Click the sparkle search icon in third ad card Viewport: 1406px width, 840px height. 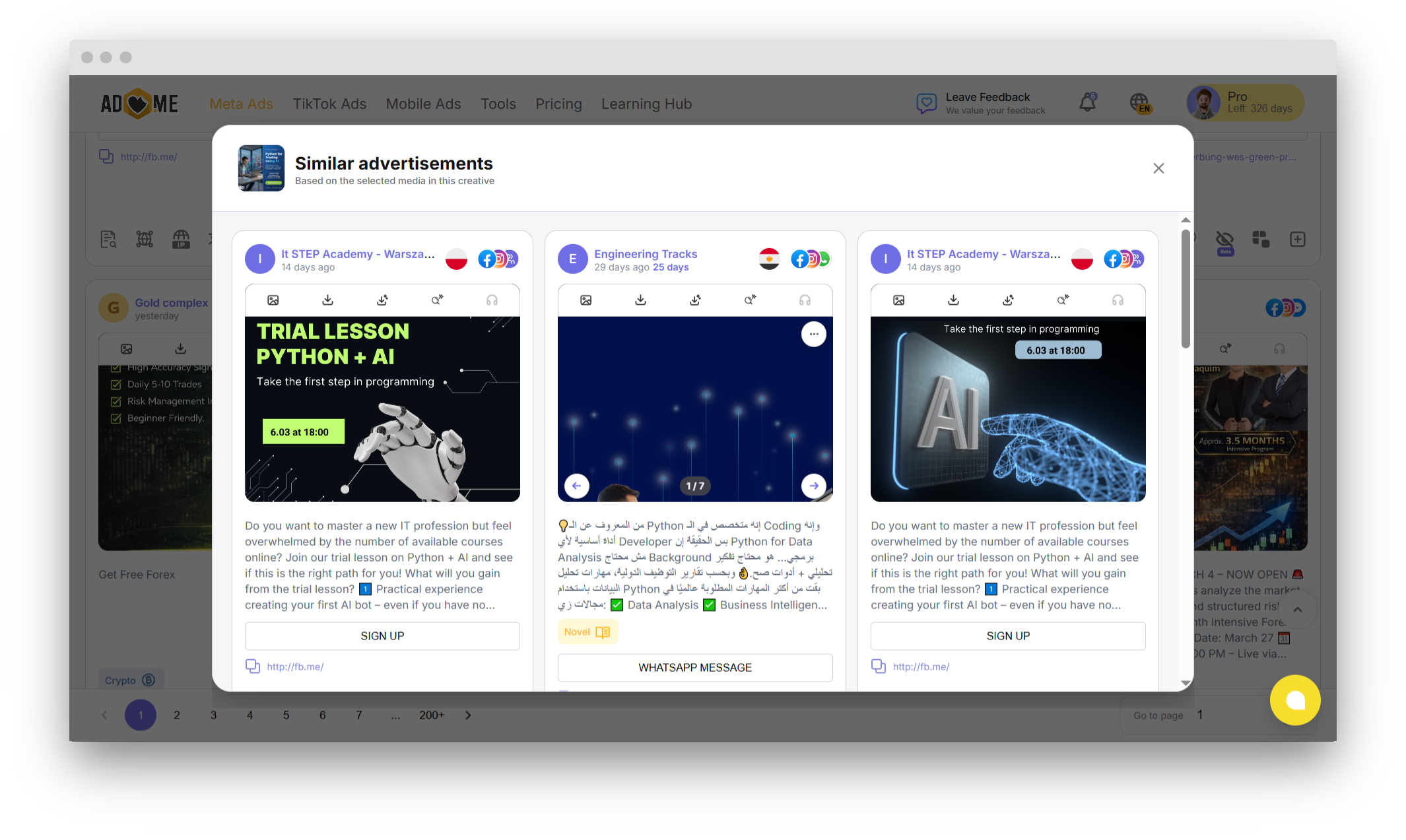coord(1063,300)
